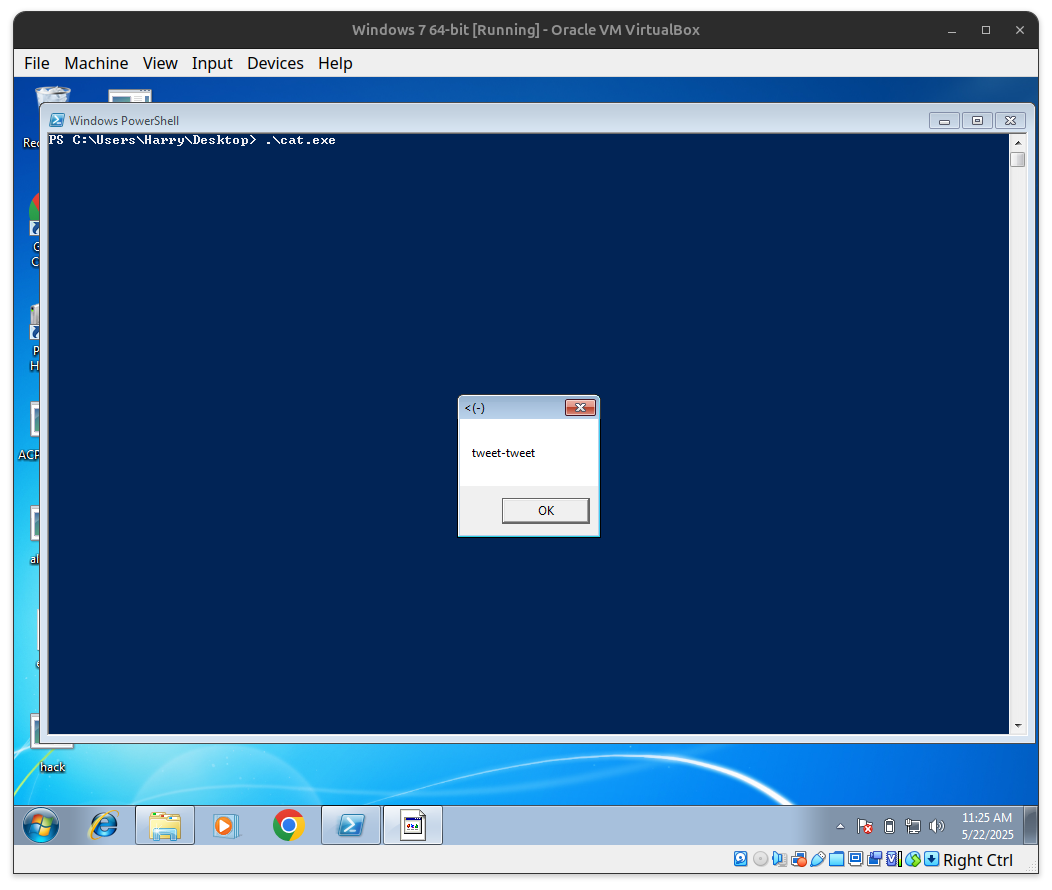This screenshot has height=890, width=1052.
Task: Open the Windows Start orb
Action: (x=41, y=825)
